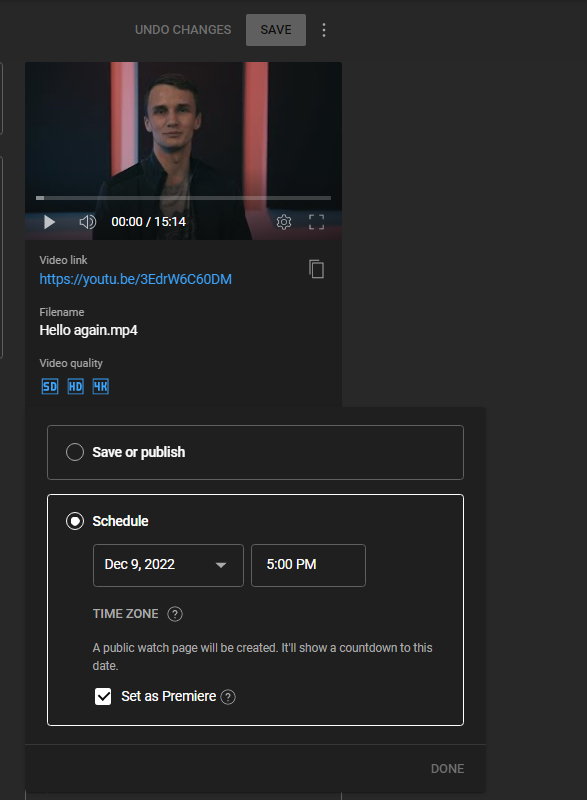Screen dimensions: 587x800
Task: Enter fullscreen in the video preview
Action: (x=316, y=222)
